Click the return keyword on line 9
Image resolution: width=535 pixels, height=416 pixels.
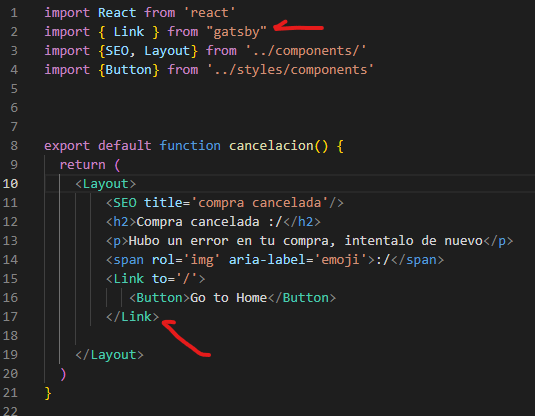83,165
